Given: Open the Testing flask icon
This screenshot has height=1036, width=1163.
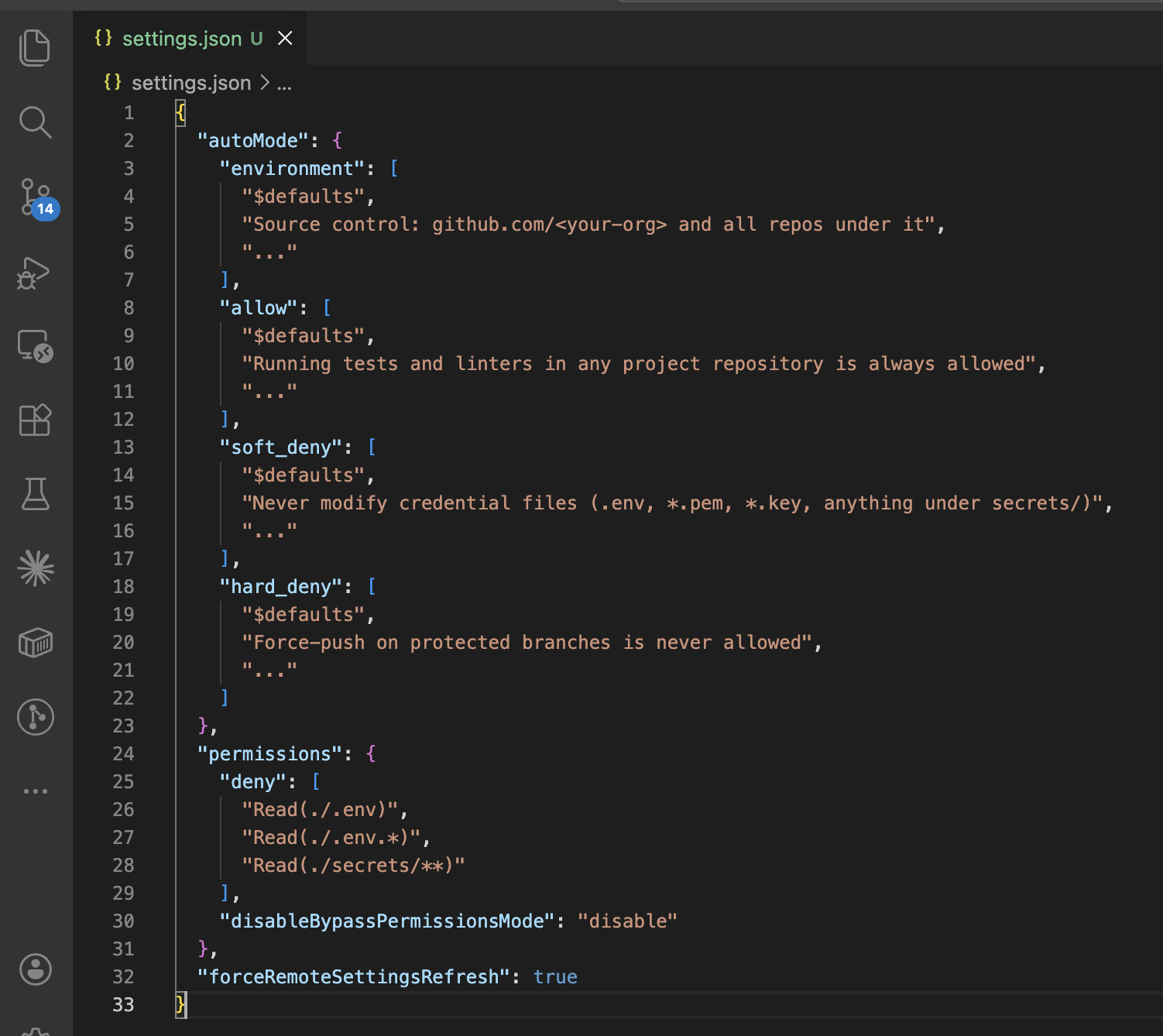Looking at the screenshot, I should (x=35, y=494).
